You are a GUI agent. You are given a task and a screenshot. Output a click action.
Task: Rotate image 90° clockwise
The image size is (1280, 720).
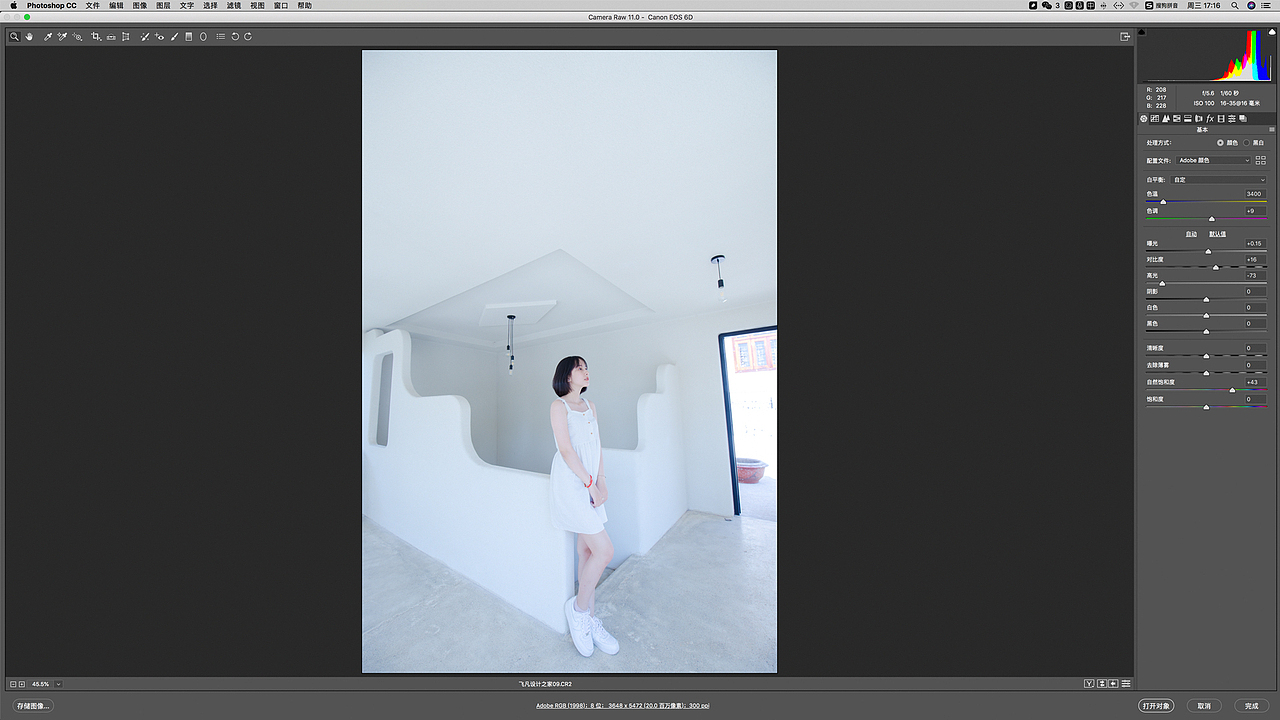point(248,37)
